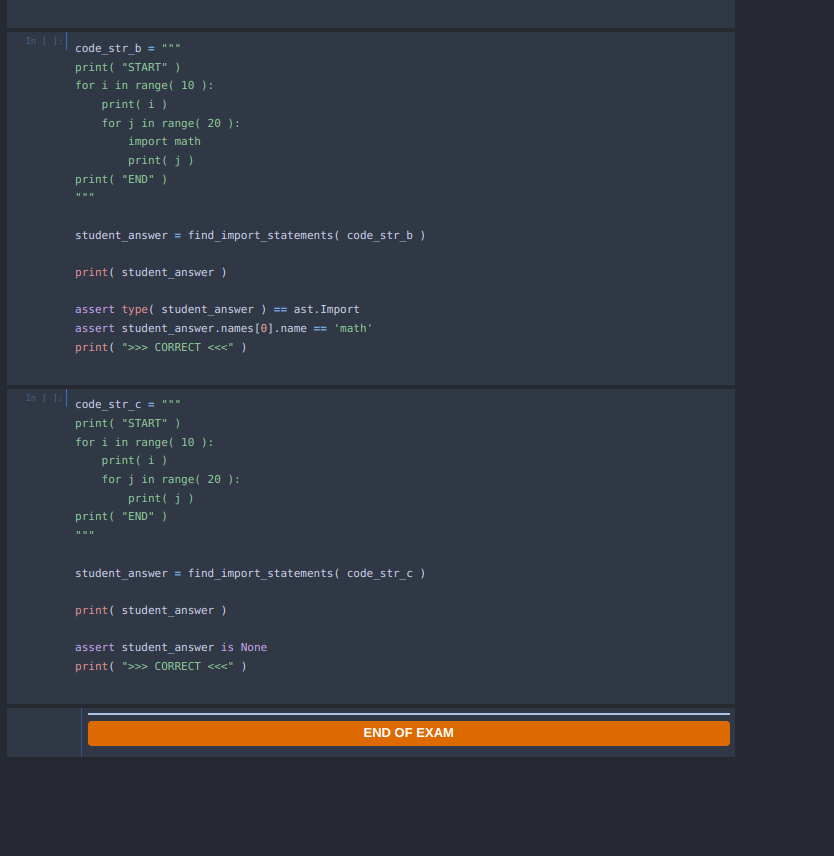Viewport: 834px width, 856px height.
Task: Click the empty cell at the top
Action: point(371,14)
